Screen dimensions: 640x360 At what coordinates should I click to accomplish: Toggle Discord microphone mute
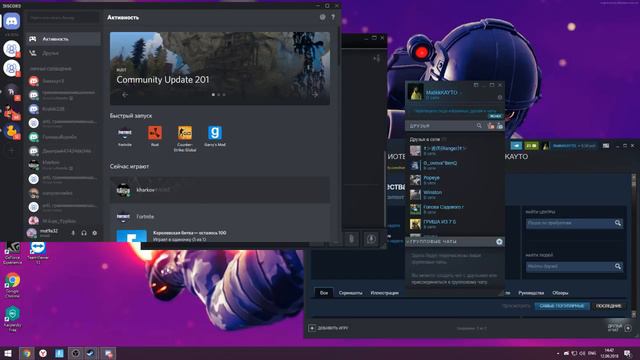pyautogui.click(x=73, y=233)
